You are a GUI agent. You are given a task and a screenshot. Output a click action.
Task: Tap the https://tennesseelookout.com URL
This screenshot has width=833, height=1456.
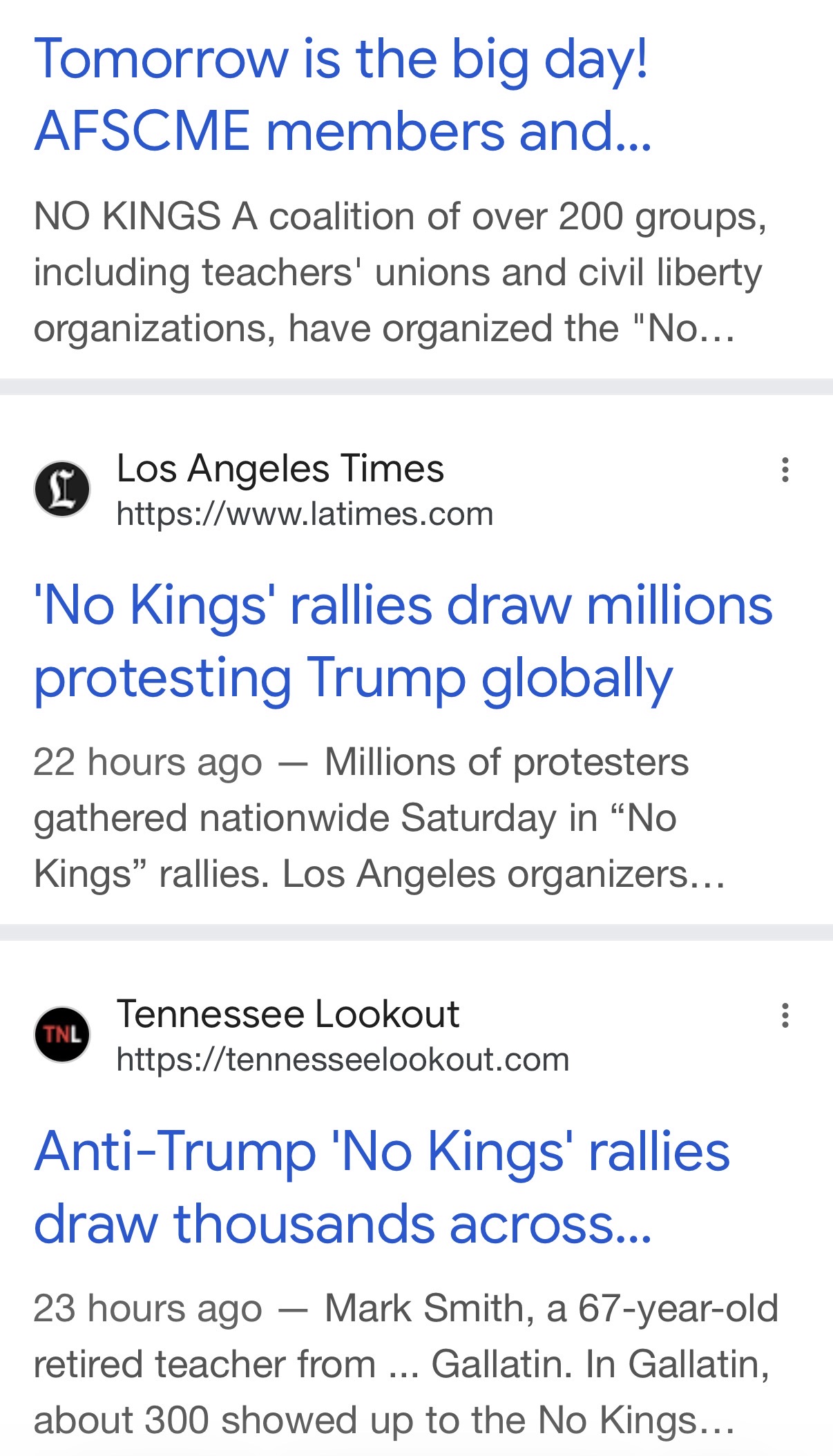[x=343, y=1060]
